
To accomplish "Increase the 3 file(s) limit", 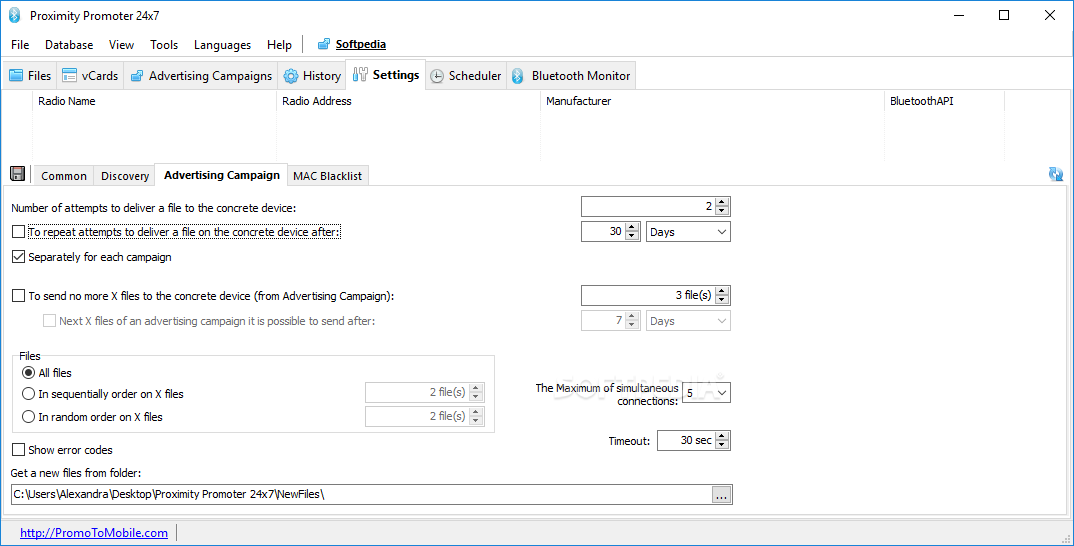I will [723, 291].
